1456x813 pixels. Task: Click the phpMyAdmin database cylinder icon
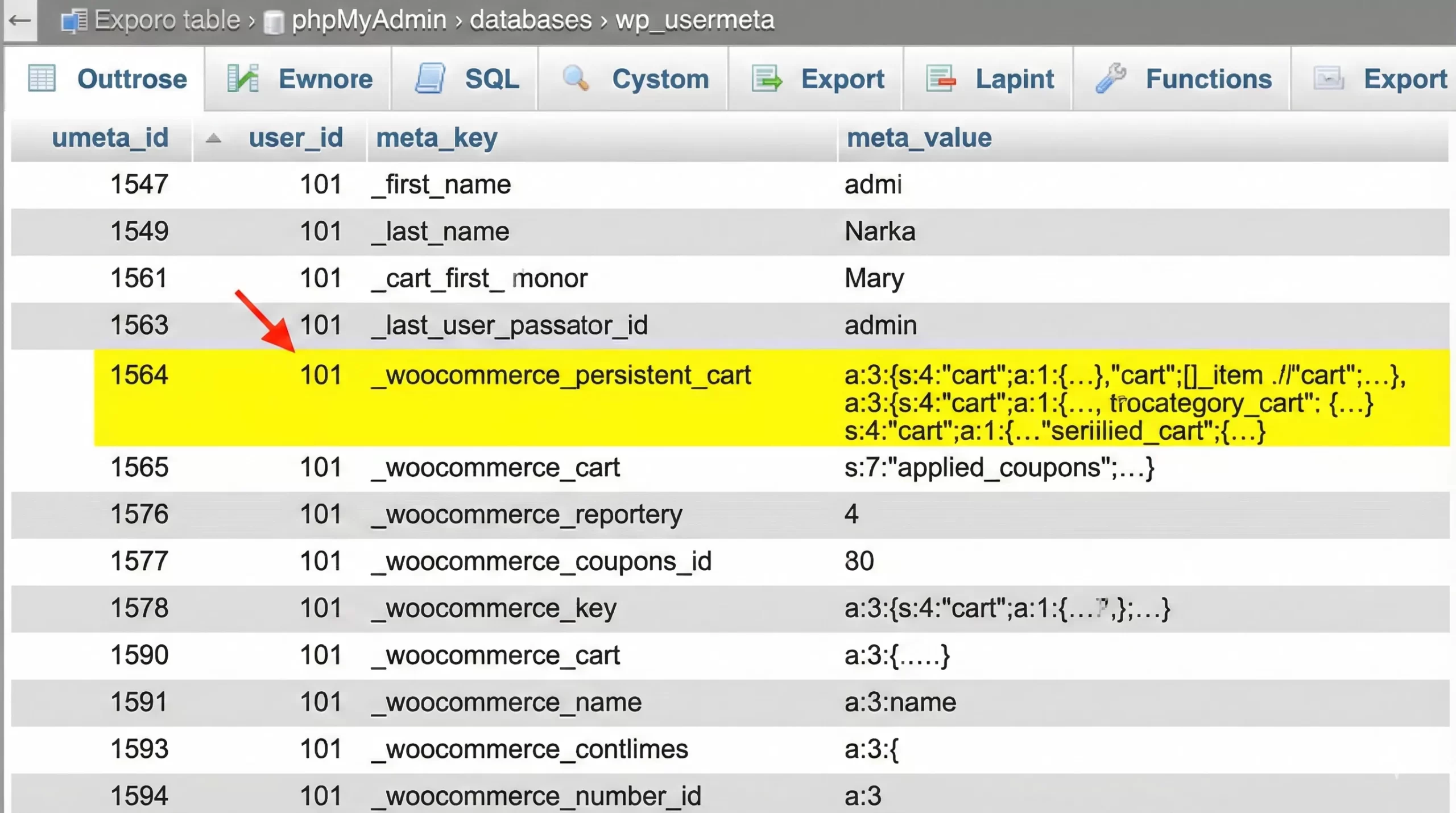click(x=274, y=22)
